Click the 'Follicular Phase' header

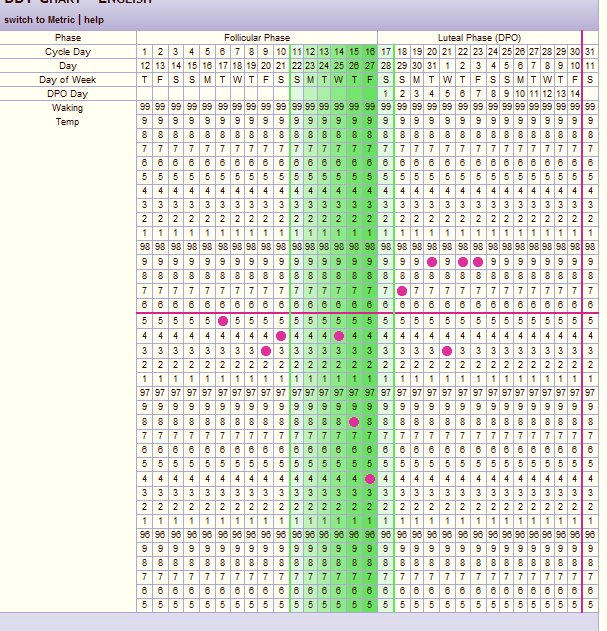(x=257, y=38)
